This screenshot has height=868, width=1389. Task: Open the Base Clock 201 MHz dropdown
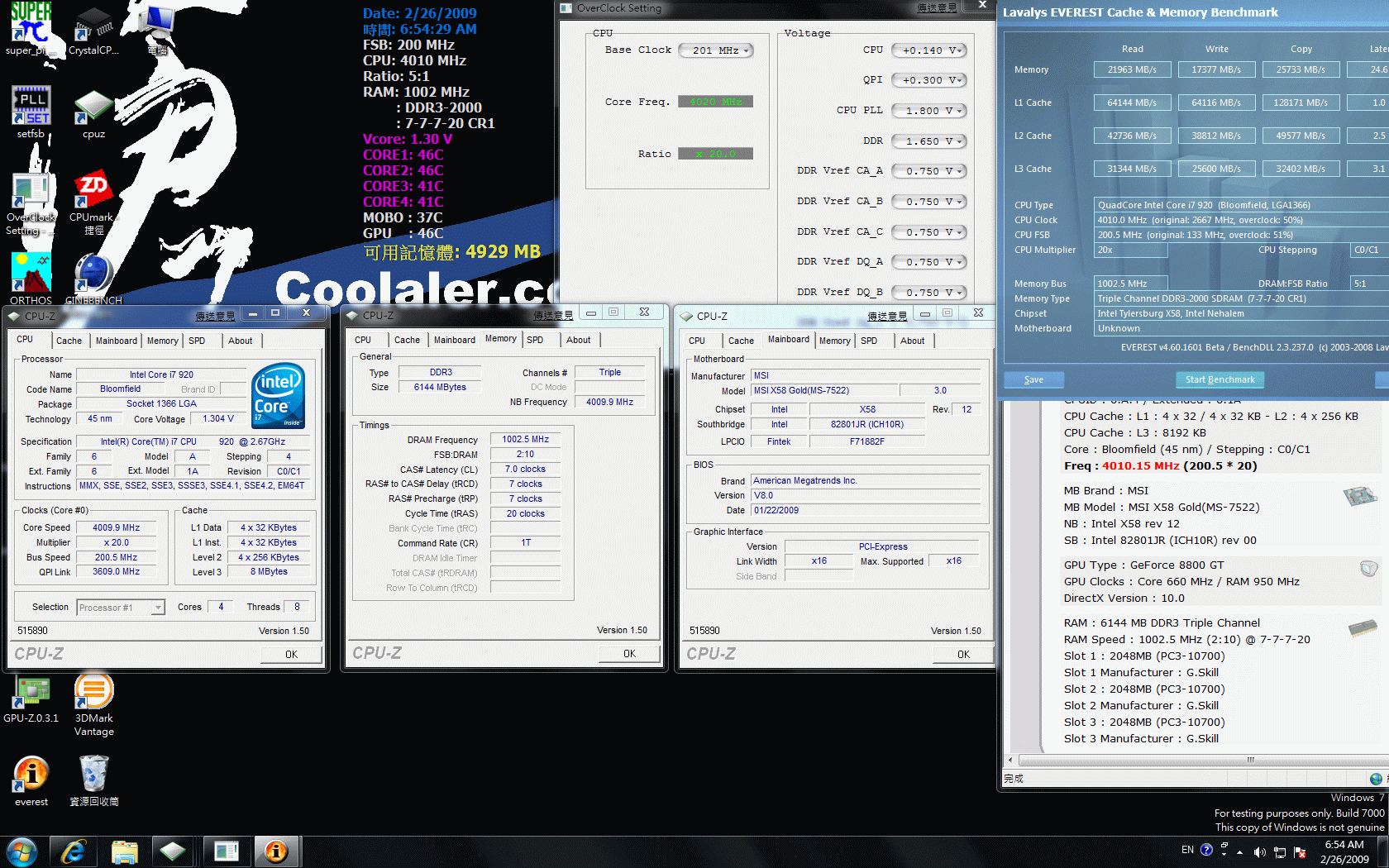tap(716, 50)
